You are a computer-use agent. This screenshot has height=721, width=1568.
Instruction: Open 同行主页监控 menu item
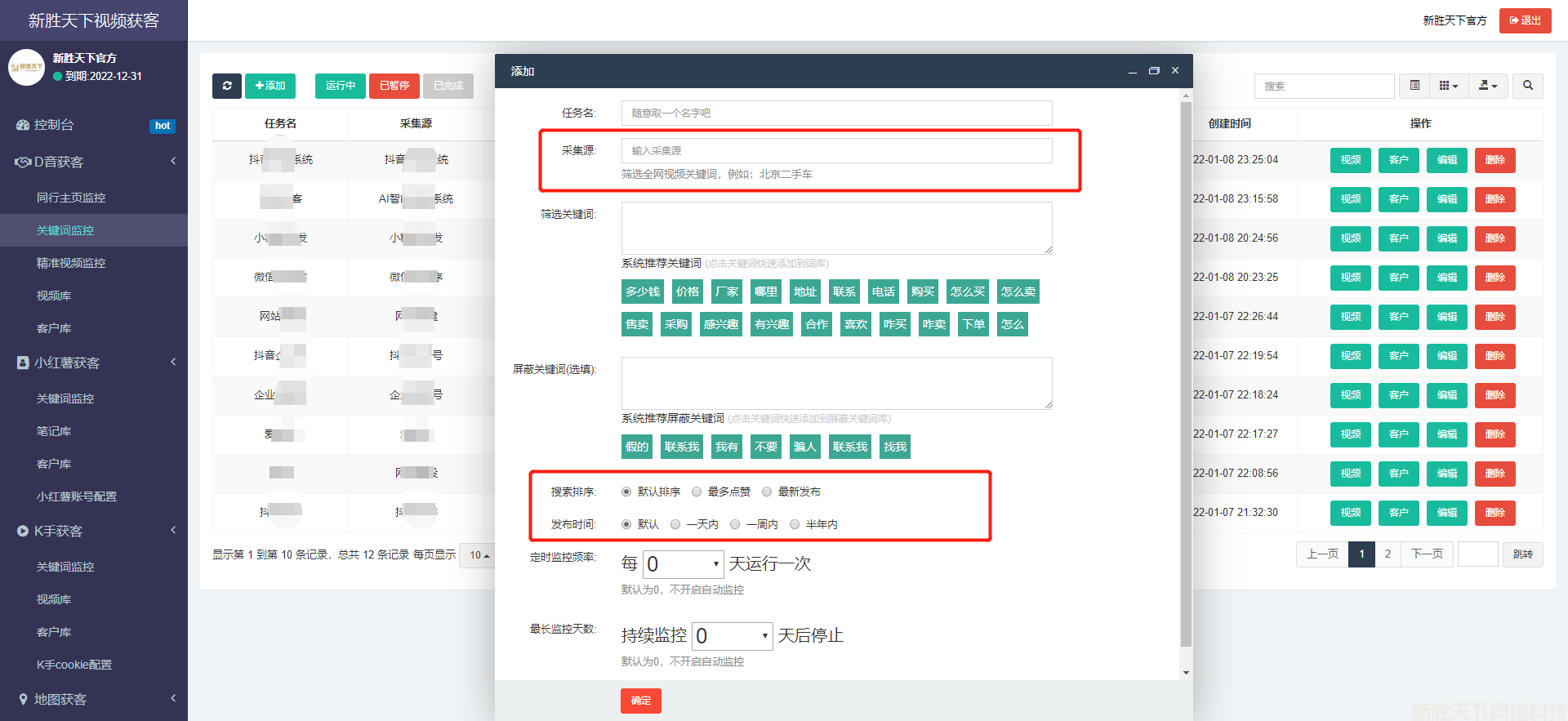tap(71, 198)
